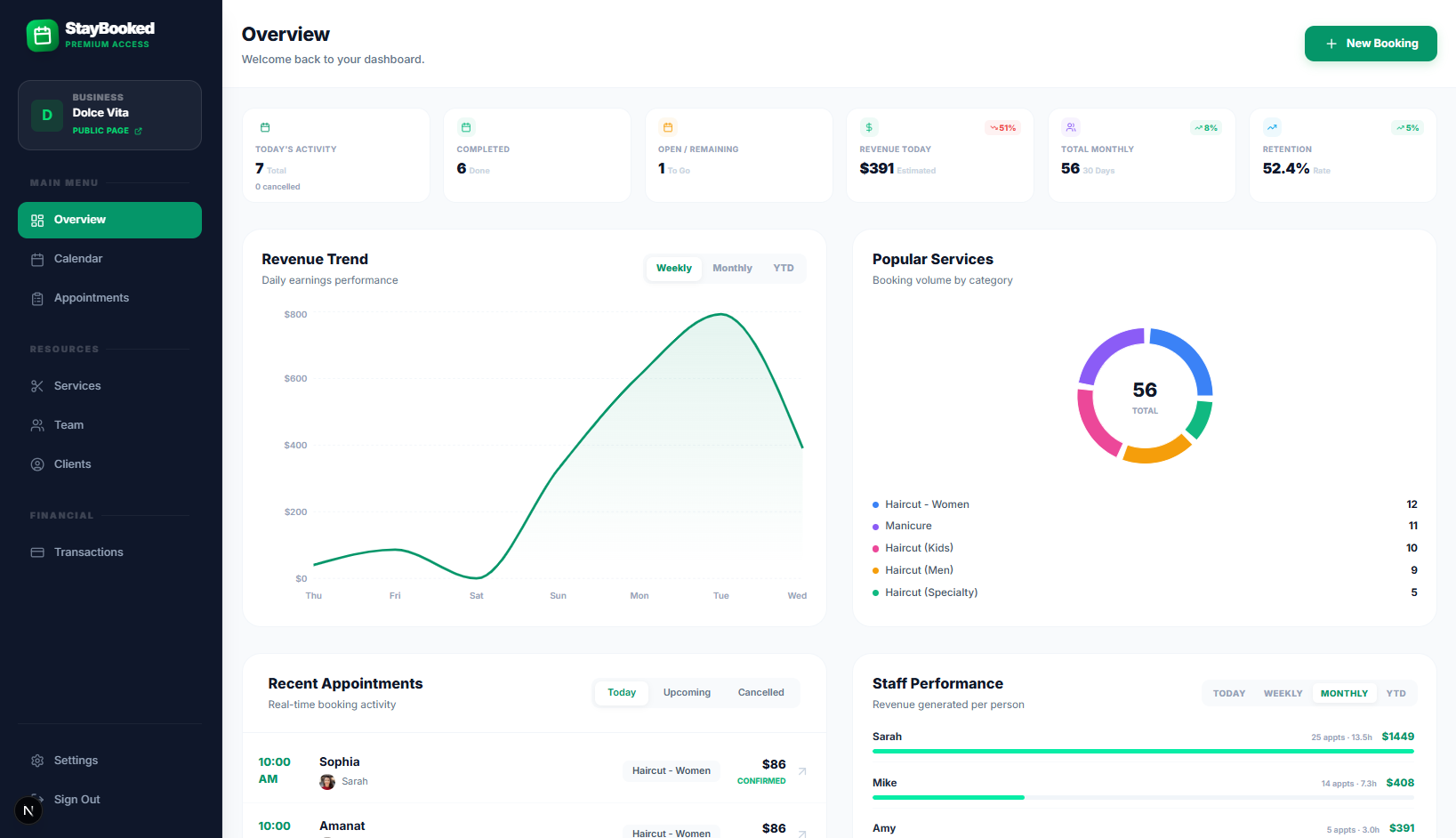Open Team via the people icon
The height and width of the screenshot is (838, 1456).
point(37,424)
